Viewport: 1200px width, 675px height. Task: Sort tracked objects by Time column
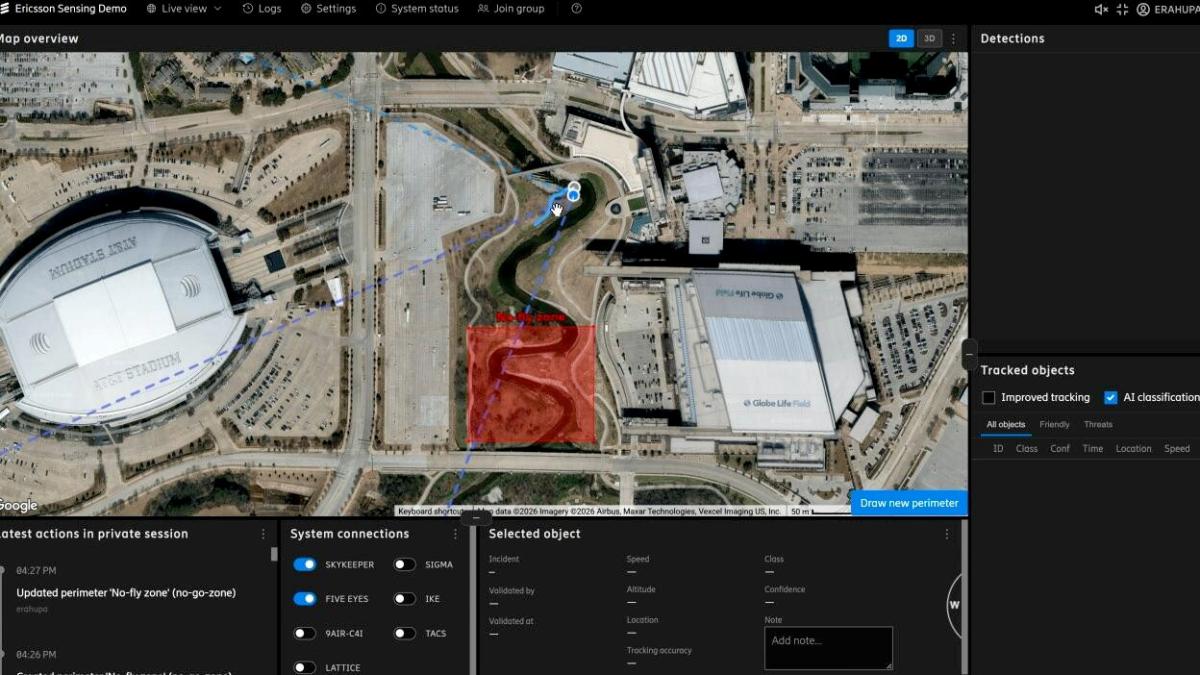1093,449
